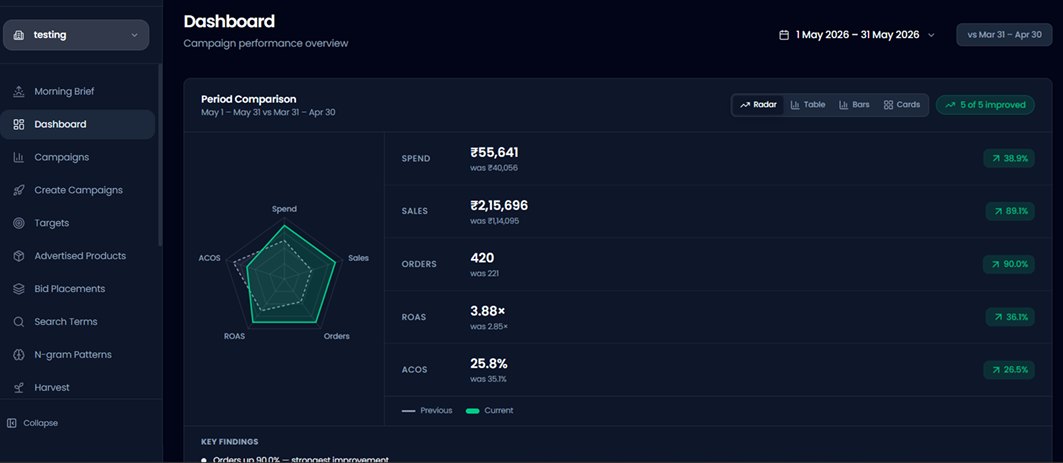Screen dimensions: 1063x463
Task: Click the Campaigns bar chart icon
Action: coord(19,157)
